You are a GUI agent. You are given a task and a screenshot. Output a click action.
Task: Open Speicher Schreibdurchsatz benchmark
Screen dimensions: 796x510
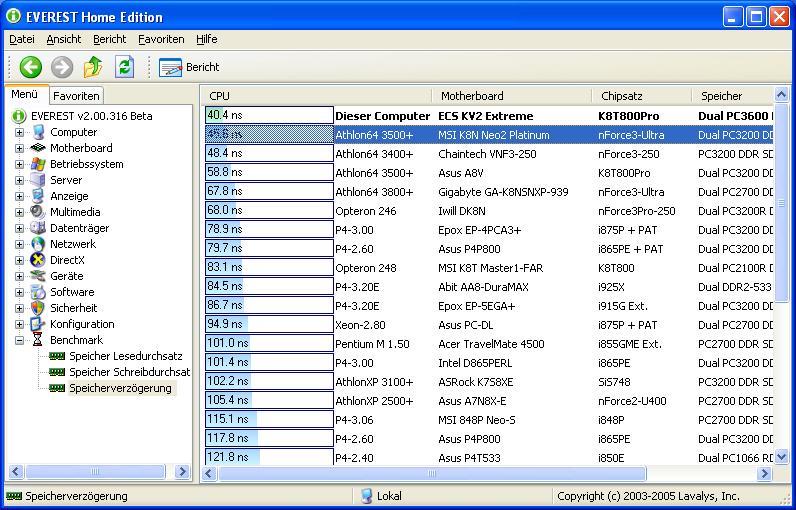(129, 372)
